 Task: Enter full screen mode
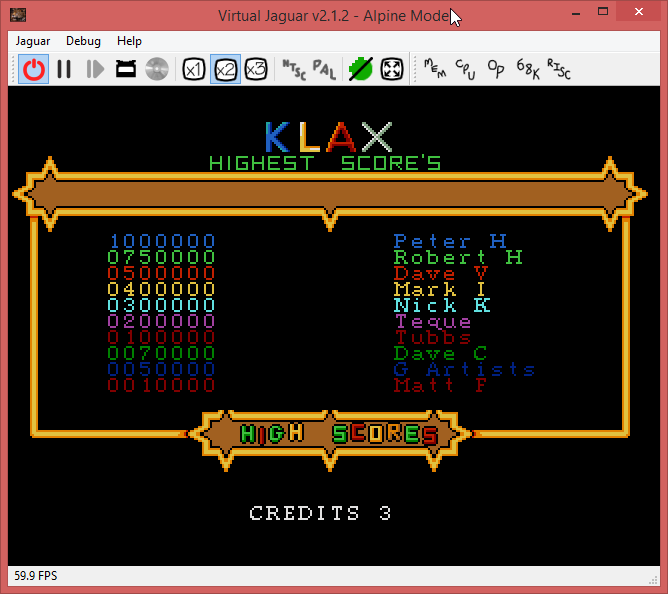pyautogui.click(x=392, y=69)
